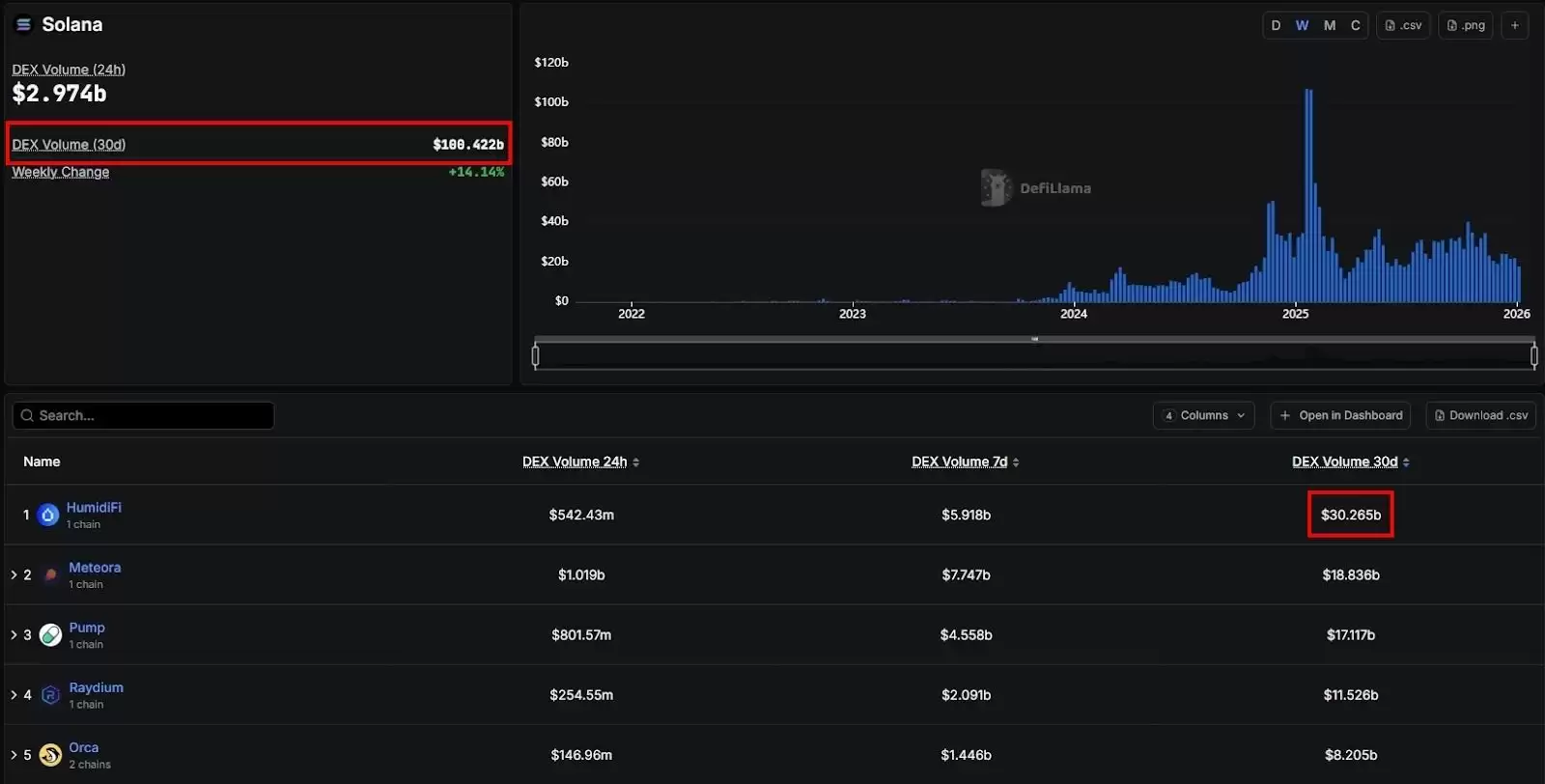Click the Orca protocol logo
1545x784 pixels.
coord(50,755)
